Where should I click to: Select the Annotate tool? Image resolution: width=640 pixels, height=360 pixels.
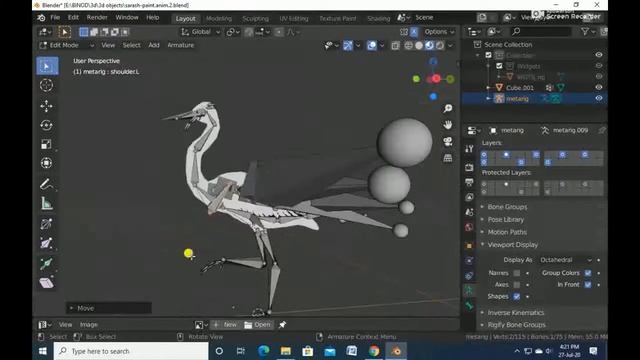pyautogui.click(x=47, y=184)
